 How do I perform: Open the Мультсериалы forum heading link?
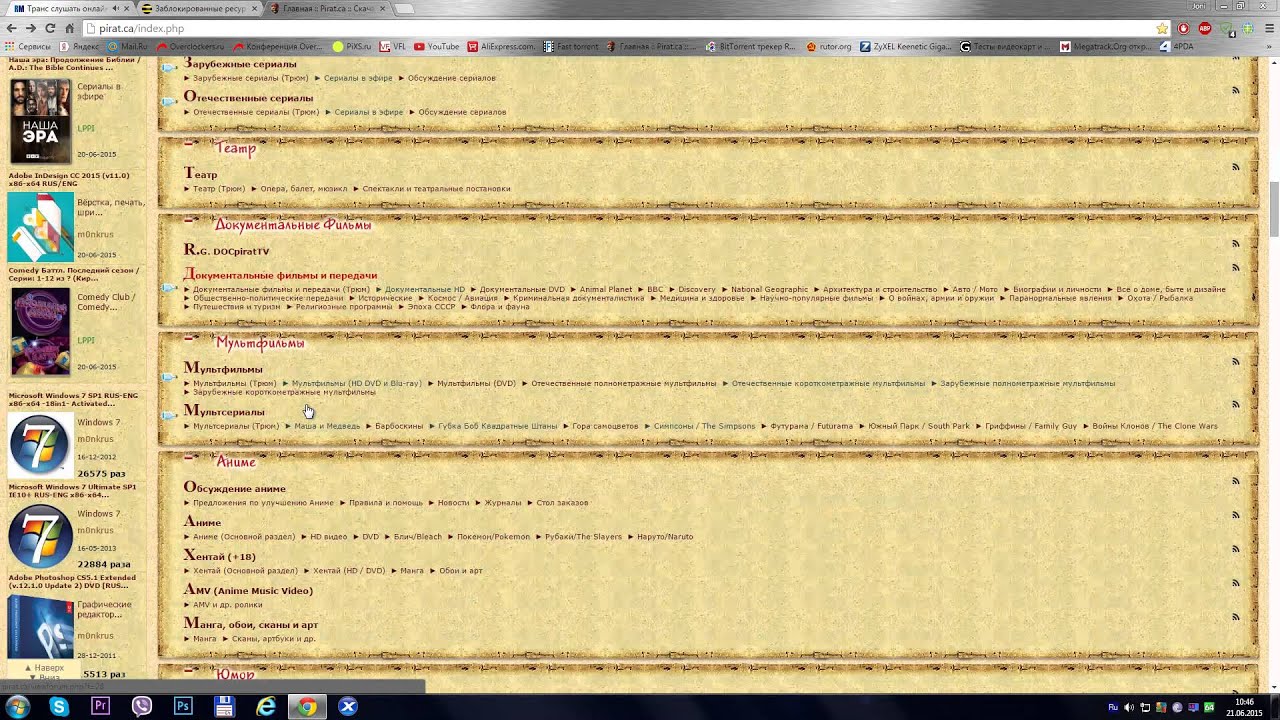[224, 411]
